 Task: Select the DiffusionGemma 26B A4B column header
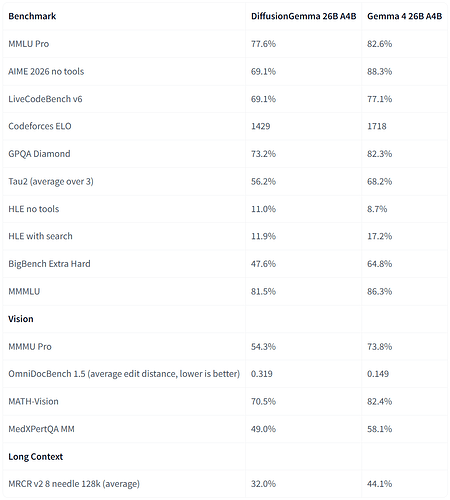pyautogui.click(x=303, y=16)
